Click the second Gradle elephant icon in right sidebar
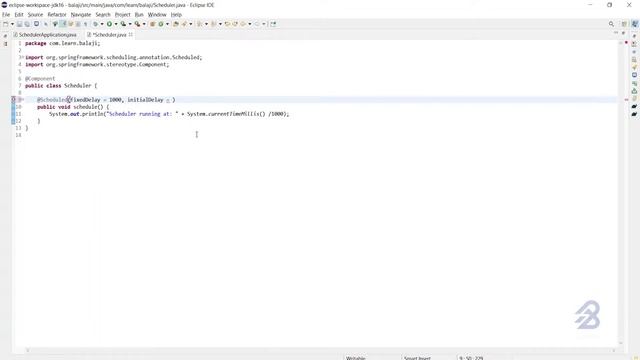This screenshot has height=360, width=640. [x=634, y=114]
